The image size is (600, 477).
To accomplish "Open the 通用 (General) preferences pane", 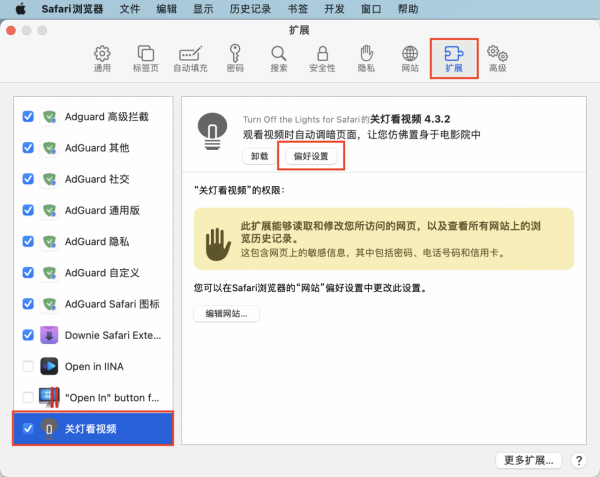I will 102,59.
